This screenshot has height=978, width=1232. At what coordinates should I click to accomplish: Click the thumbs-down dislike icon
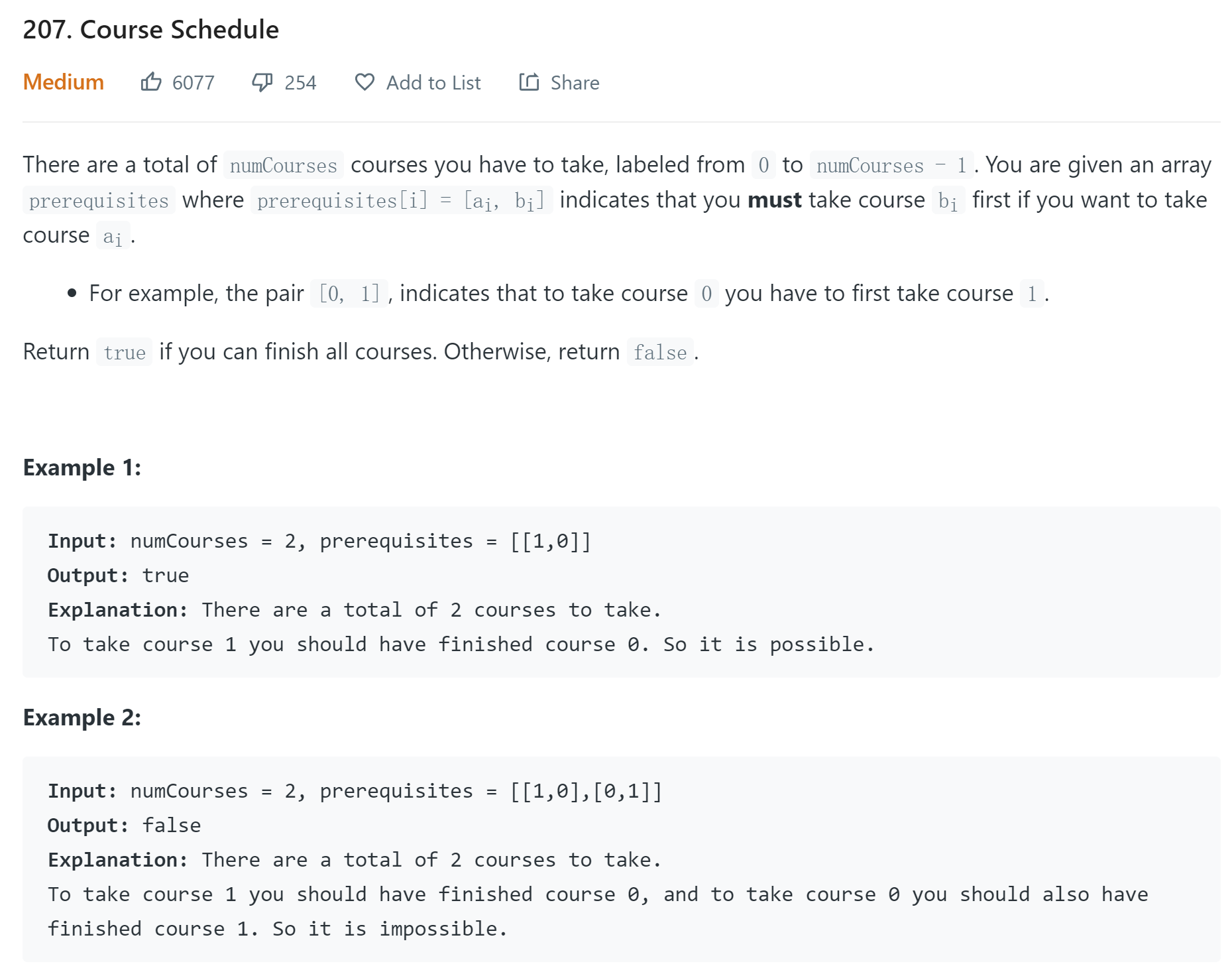click(x=262, y=82)
